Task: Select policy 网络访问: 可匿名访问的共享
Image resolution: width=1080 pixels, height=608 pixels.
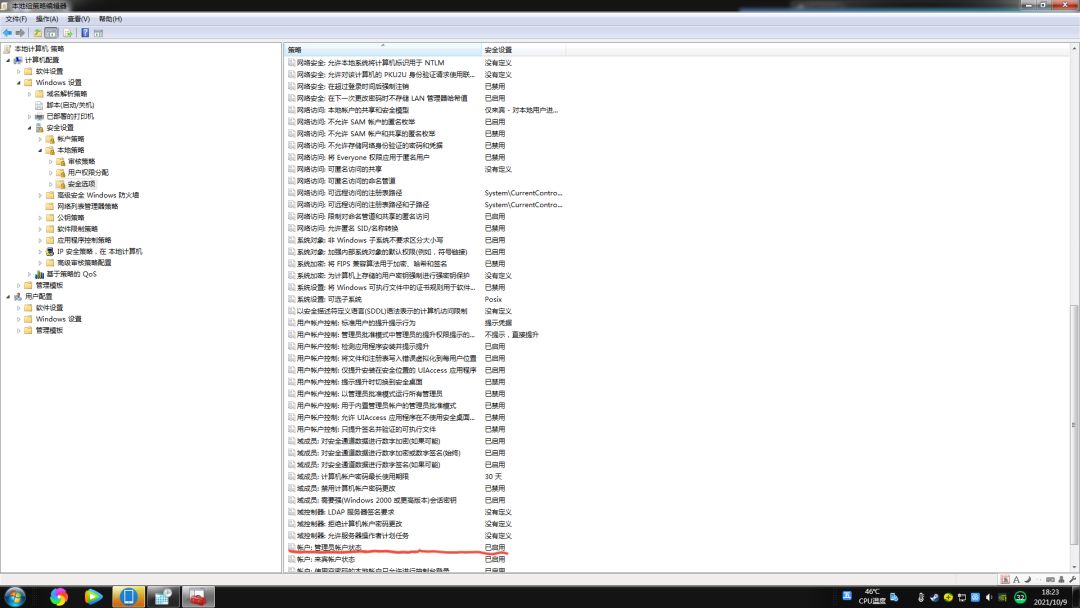Action: [339, 169]
